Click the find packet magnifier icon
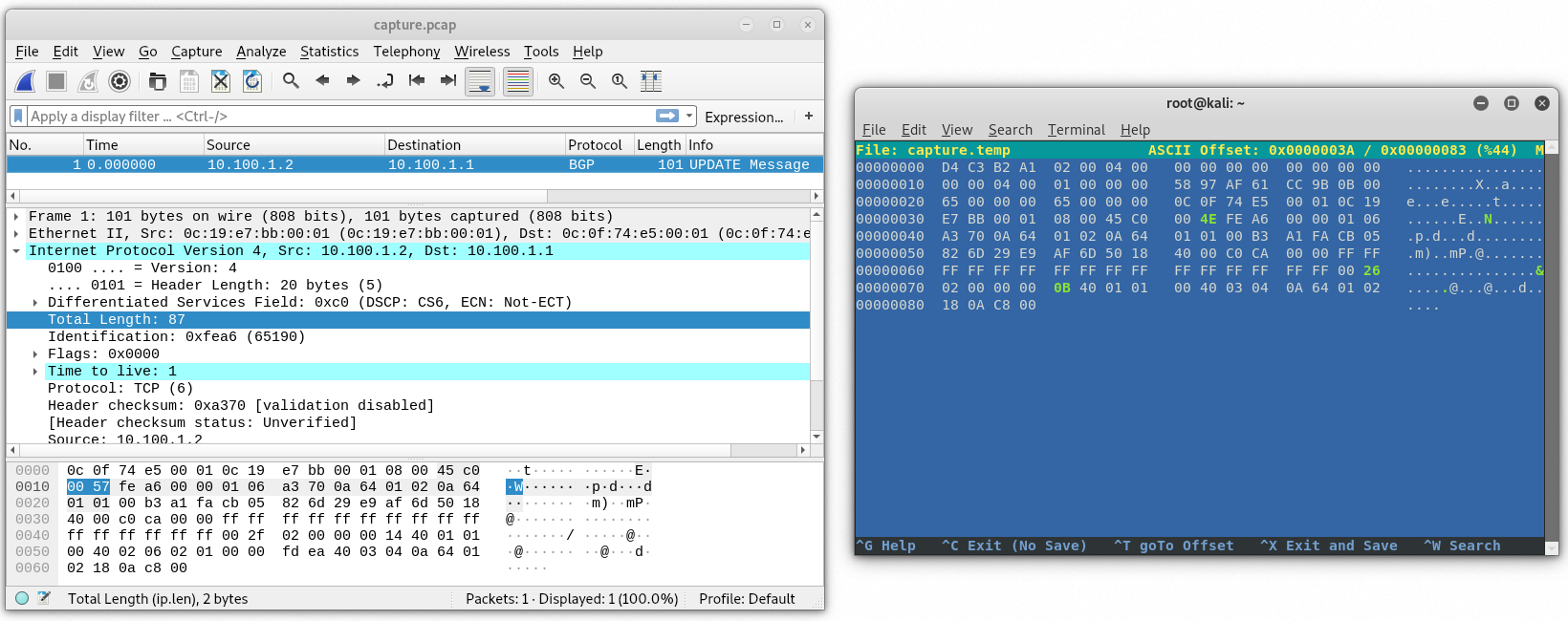Screen dimensions: 1568x621 pos(292,81)
